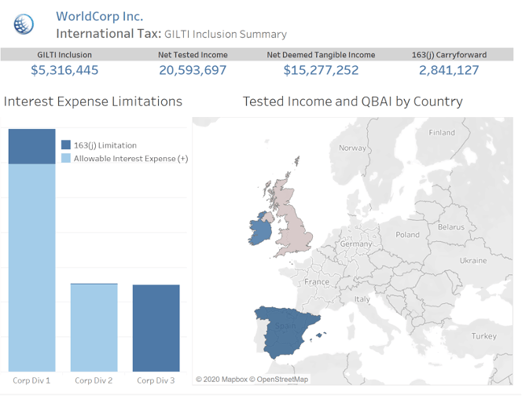This screenshot has height=396, width=522.
Task: Select Net Deemed Tangible Income header label
Action: pos(321,55)
